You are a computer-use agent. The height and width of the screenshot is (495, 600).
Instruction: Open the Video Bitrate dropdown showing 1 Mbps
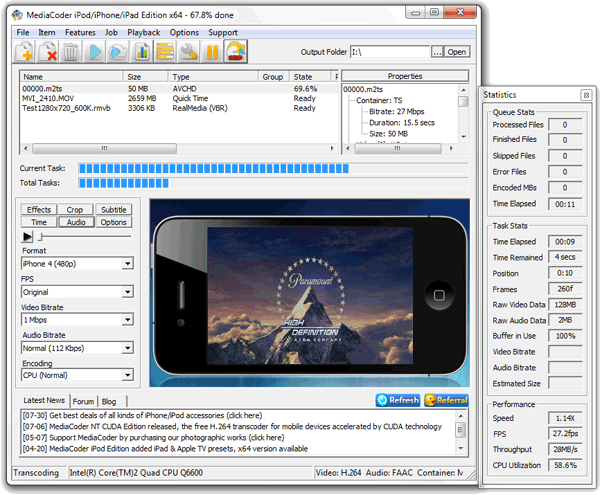pos(77,320)
